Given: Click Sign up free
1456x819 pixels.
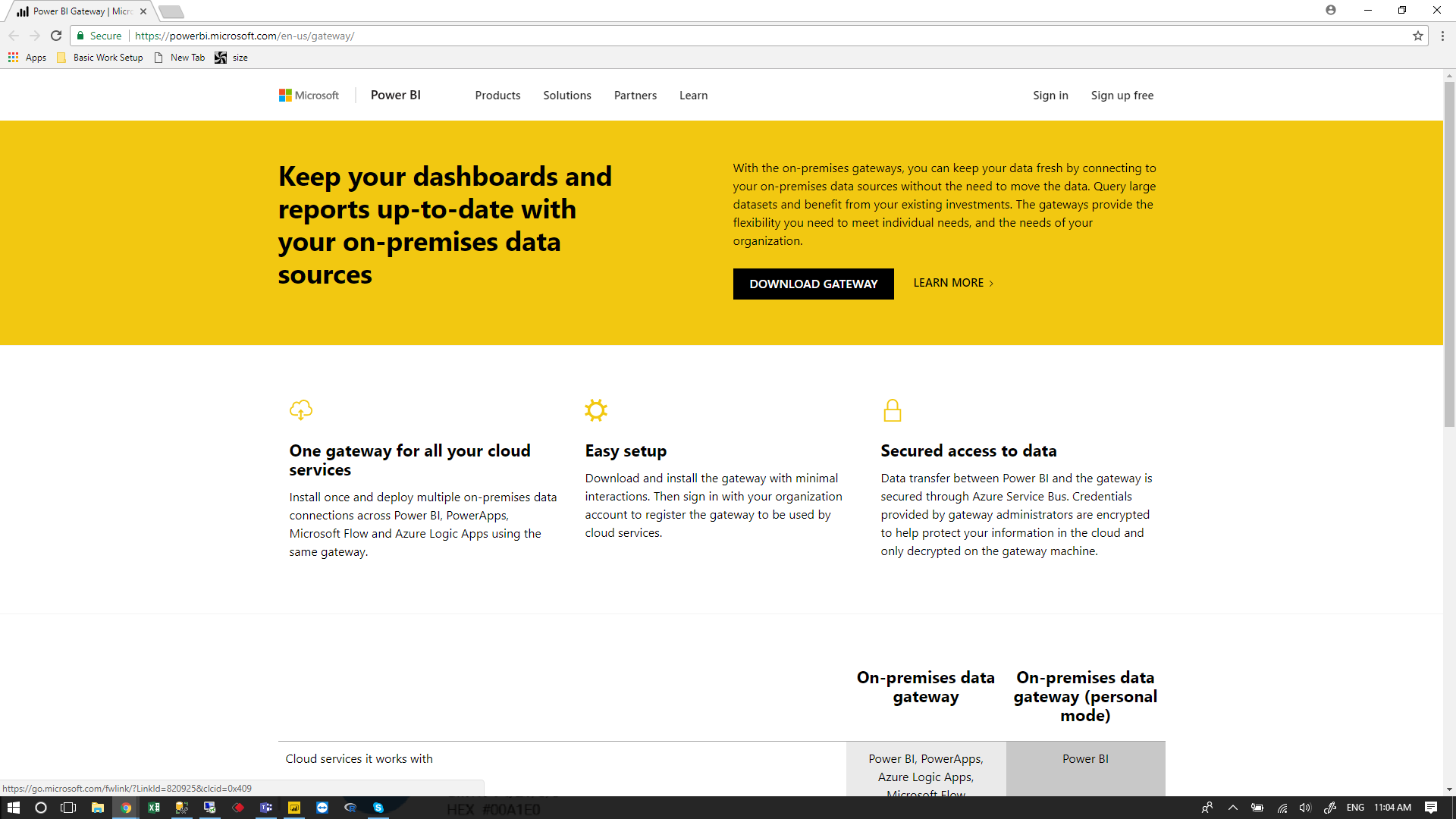Looking at the screenshot, I should point(1122,96).
